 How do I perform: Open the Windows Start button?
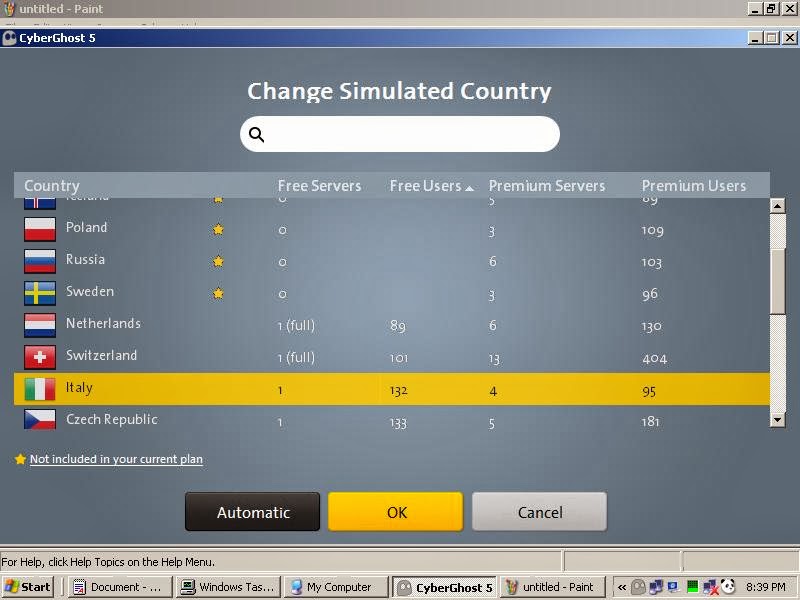pyautogui.click(x=29, y=587)
